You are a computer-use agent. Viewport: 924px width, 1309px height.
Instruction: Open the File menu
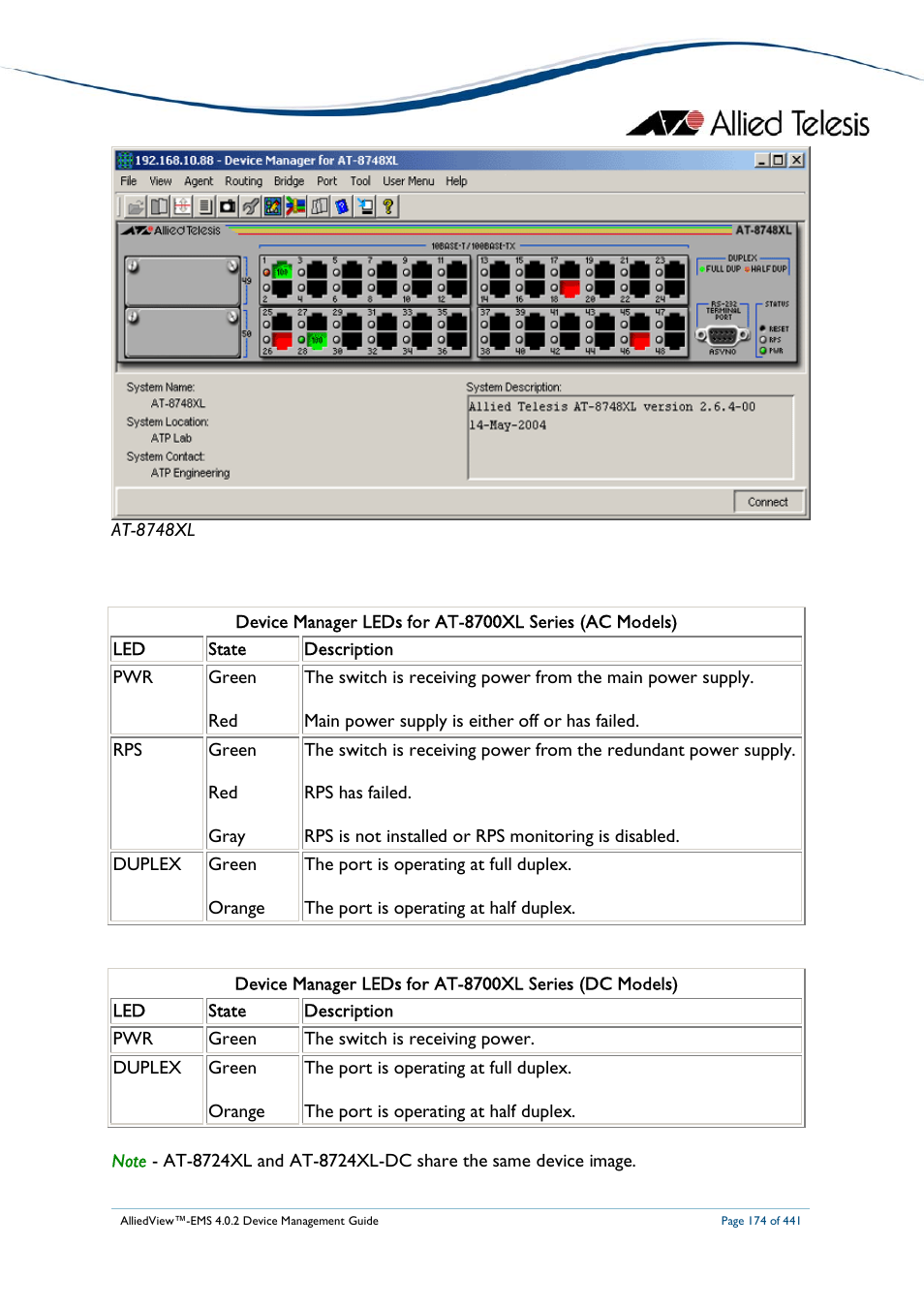(x=129, y=181)
